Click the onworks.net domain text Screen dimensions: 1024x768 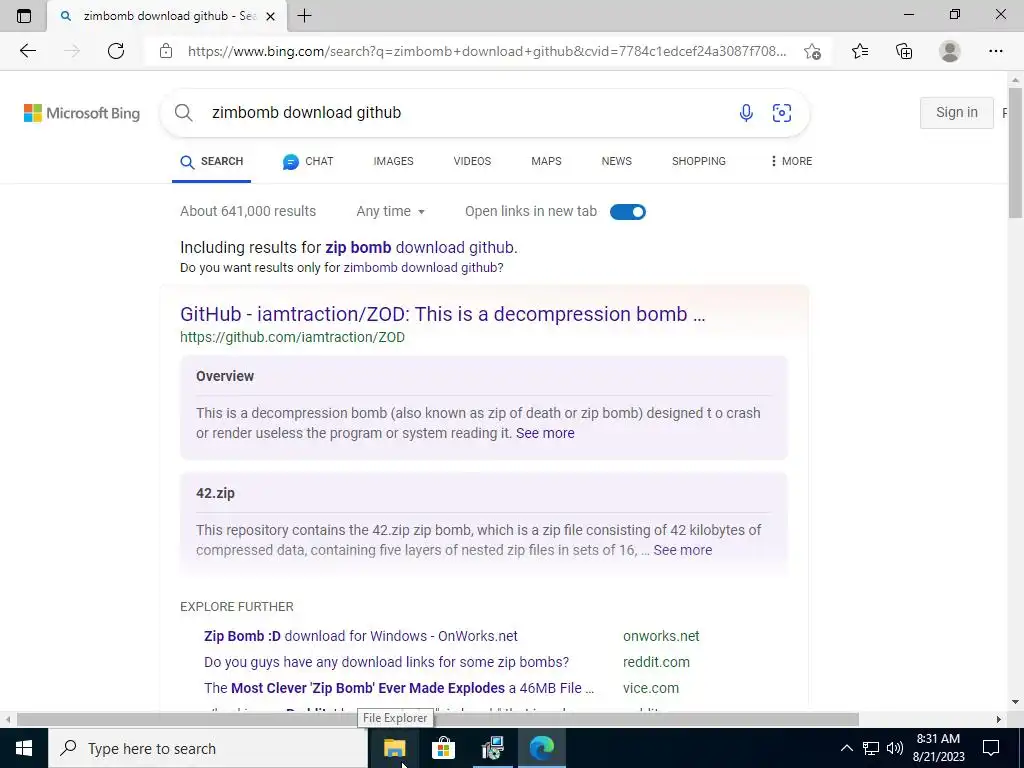click(x=661, y=636)
